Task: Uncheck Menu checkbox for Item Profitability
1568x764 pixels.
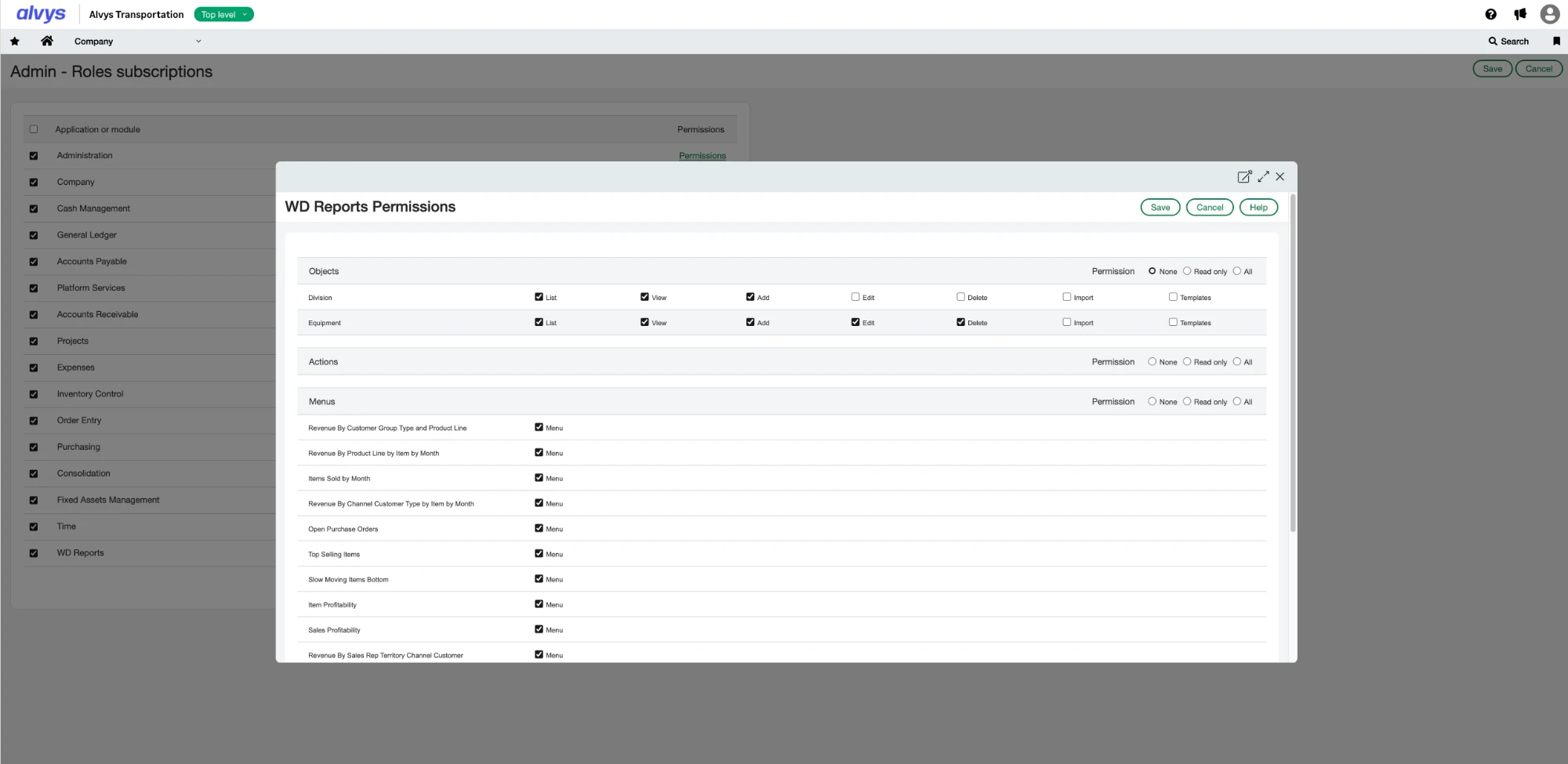Action: click(x=539, y=604)
